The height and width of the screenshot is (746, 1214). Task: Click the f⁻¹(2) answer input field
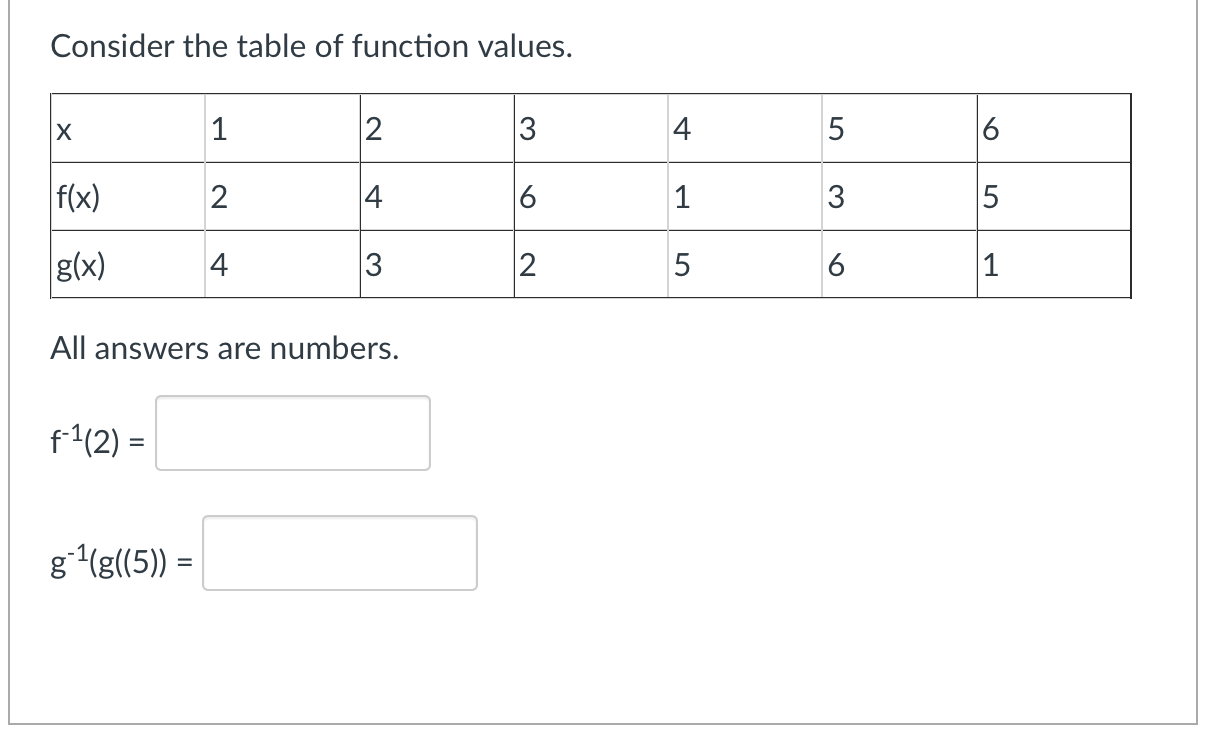[x=292, y=433]
